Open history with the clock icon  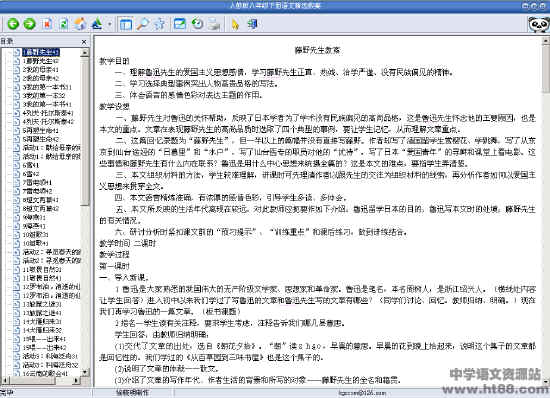click(x=198, y=24)
